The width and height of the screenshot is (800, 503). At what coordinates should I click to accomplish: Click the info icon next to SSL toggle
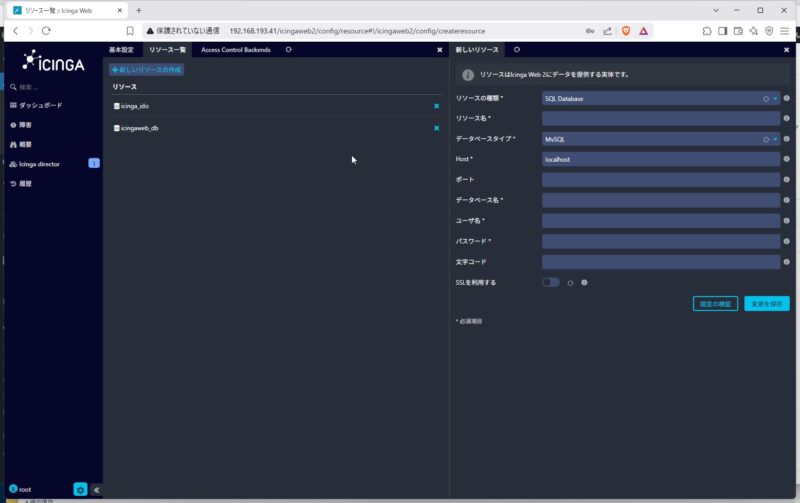pos(584,283)
